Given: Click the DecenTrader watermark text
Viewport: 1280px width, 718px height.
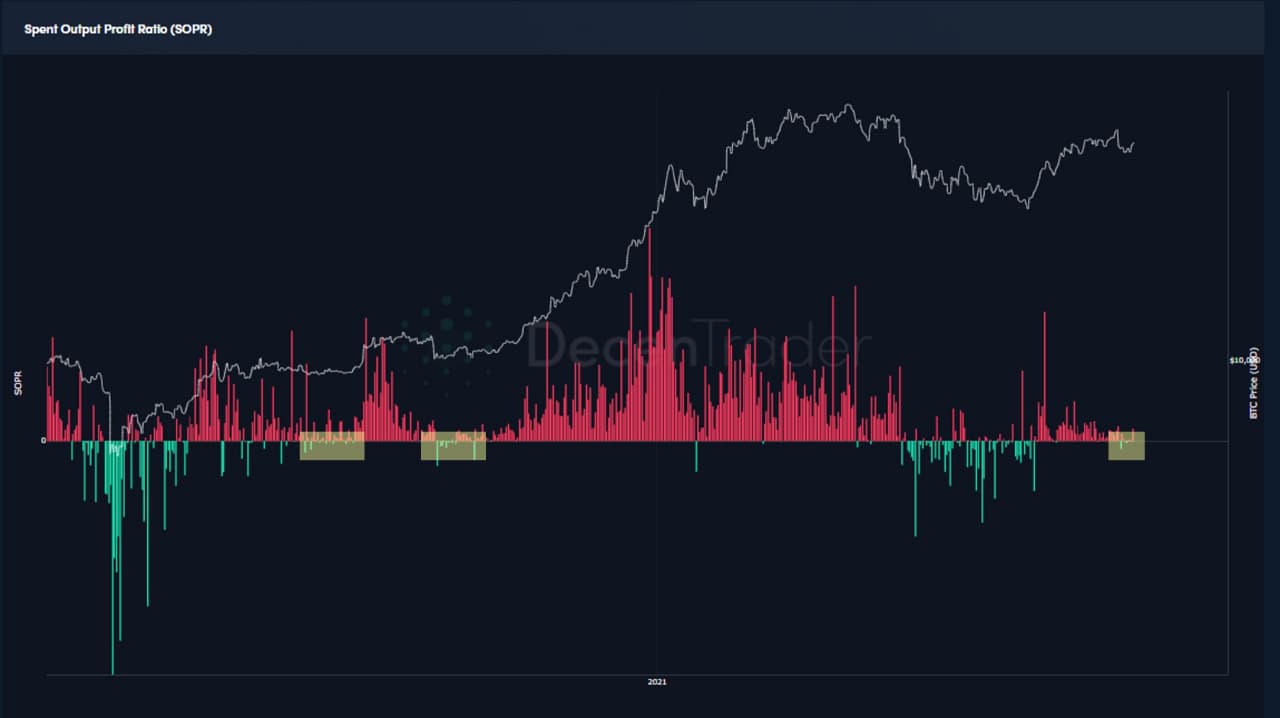Looking at the screenshot, I should (x=698, y=346).
